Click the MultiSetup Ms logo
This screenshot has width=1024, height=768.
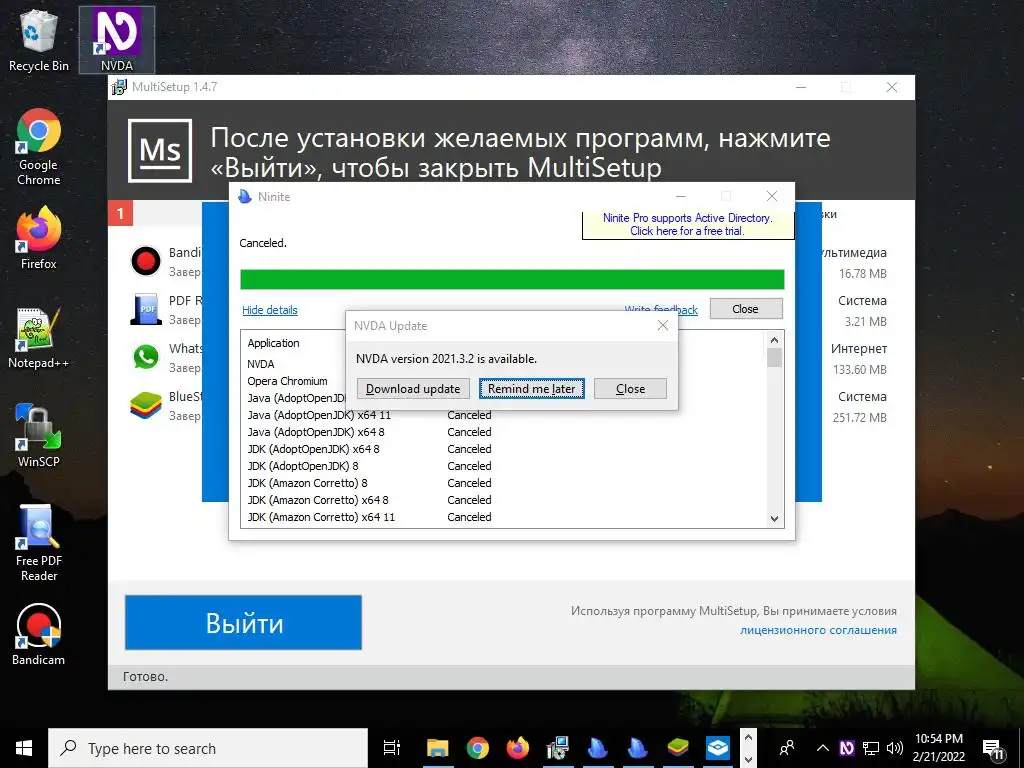click(160, 151)
